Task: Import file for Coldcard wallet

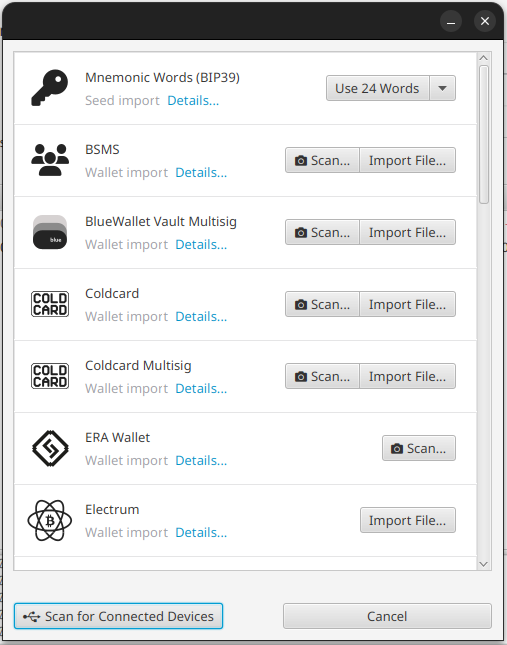Action: pos(407,304)
